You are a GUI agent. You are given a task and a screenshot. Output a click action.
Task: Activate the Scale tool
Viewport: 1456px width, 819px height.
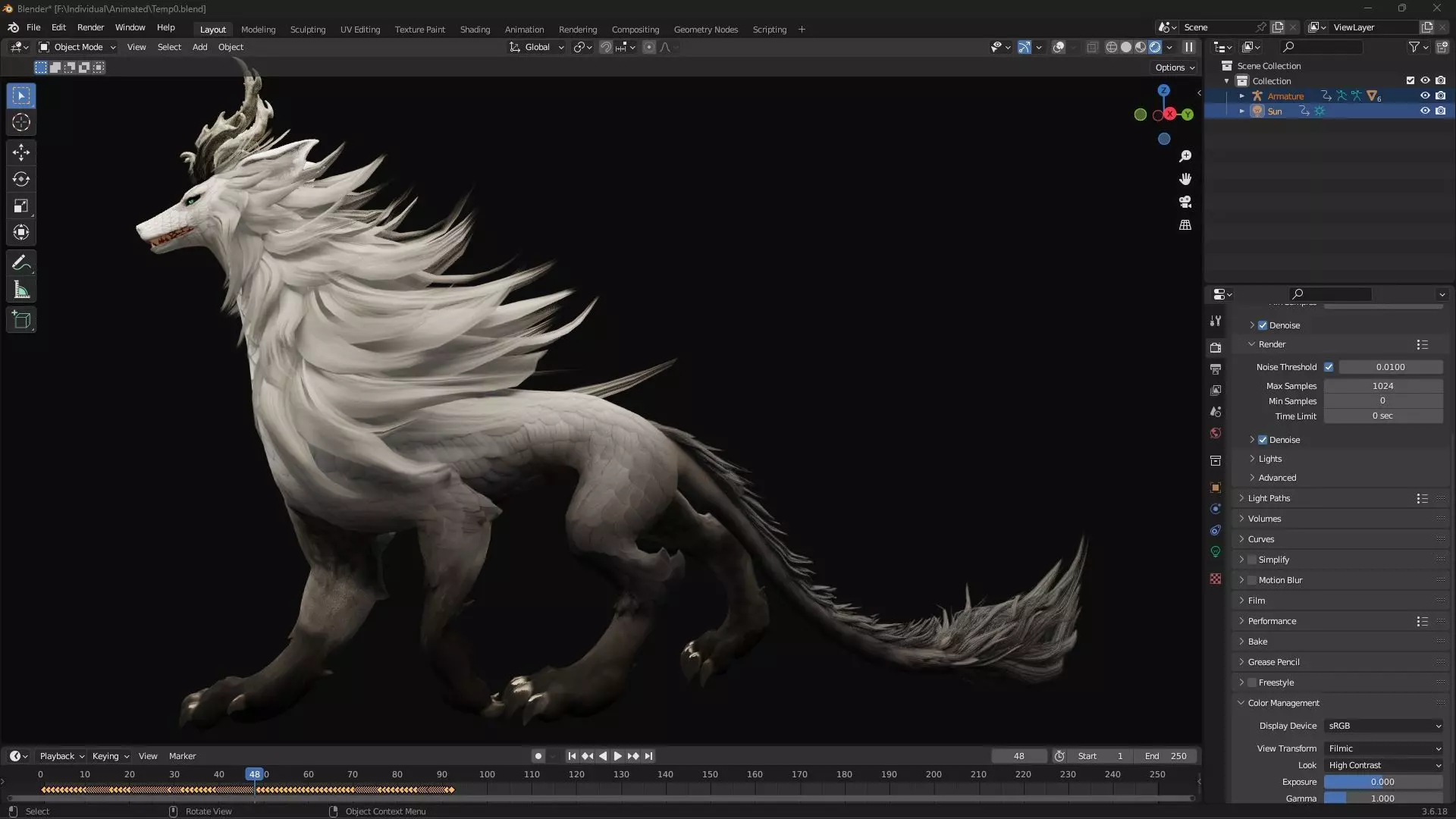pyautogui.click(x=21, y=206)
